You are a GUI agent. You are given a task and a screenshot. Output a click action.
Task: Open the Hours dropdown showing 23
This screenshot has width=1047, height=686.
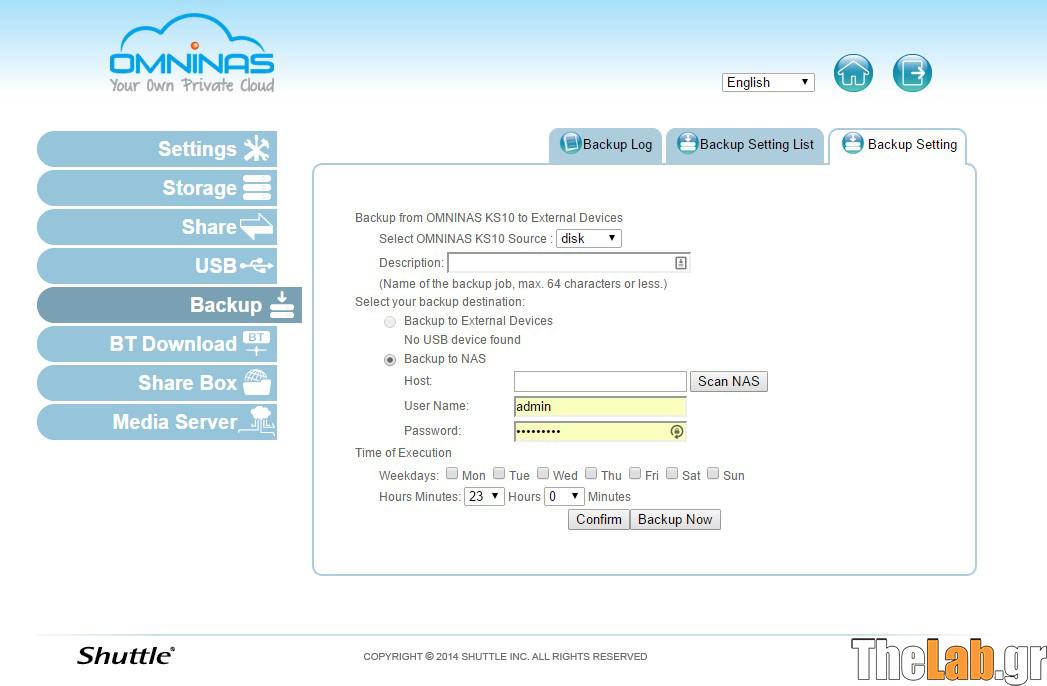point(484,496)
